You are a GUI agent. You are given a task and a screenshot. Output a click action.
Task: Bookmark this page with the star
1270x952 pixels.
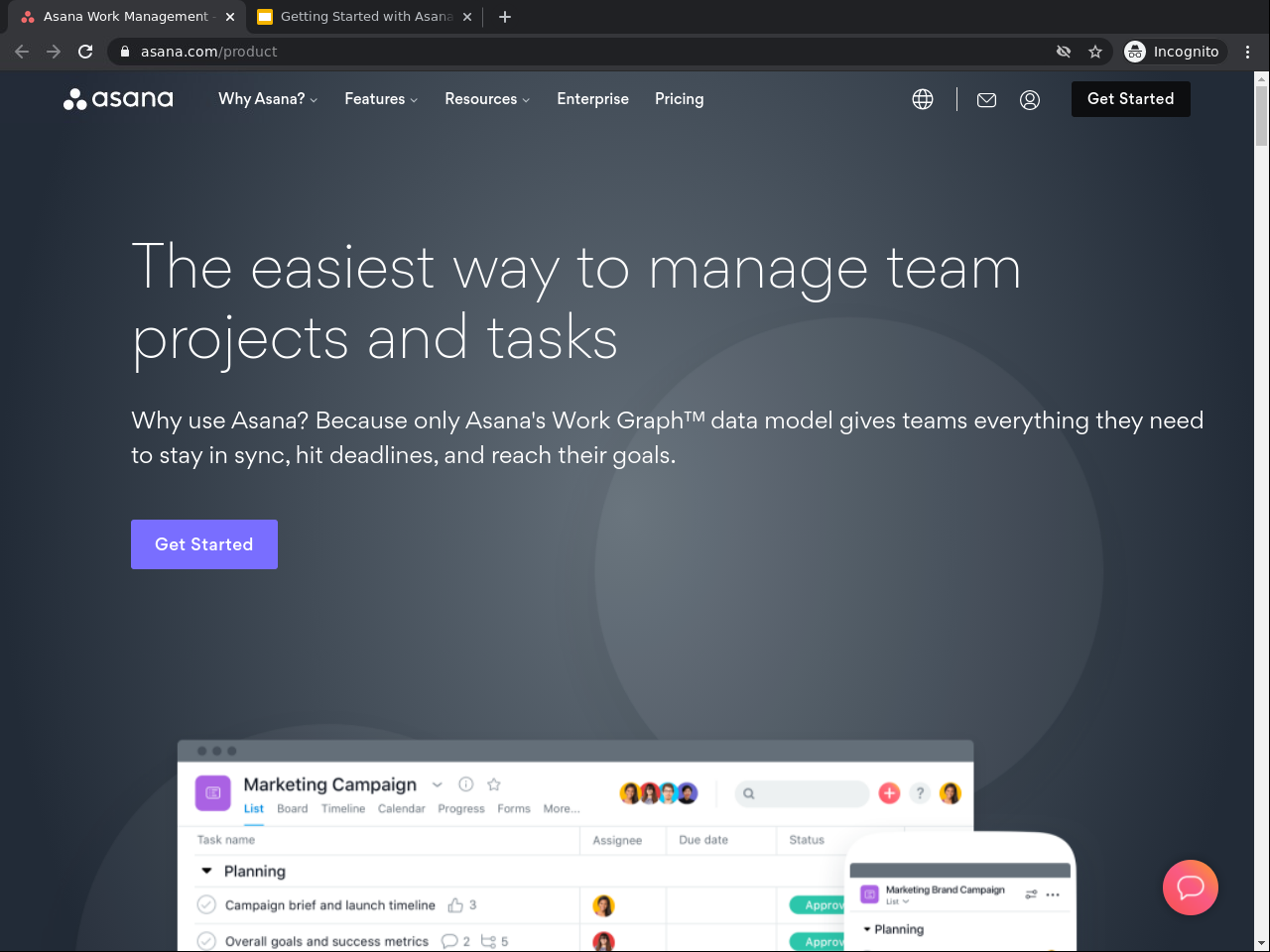pos(1095,52)
